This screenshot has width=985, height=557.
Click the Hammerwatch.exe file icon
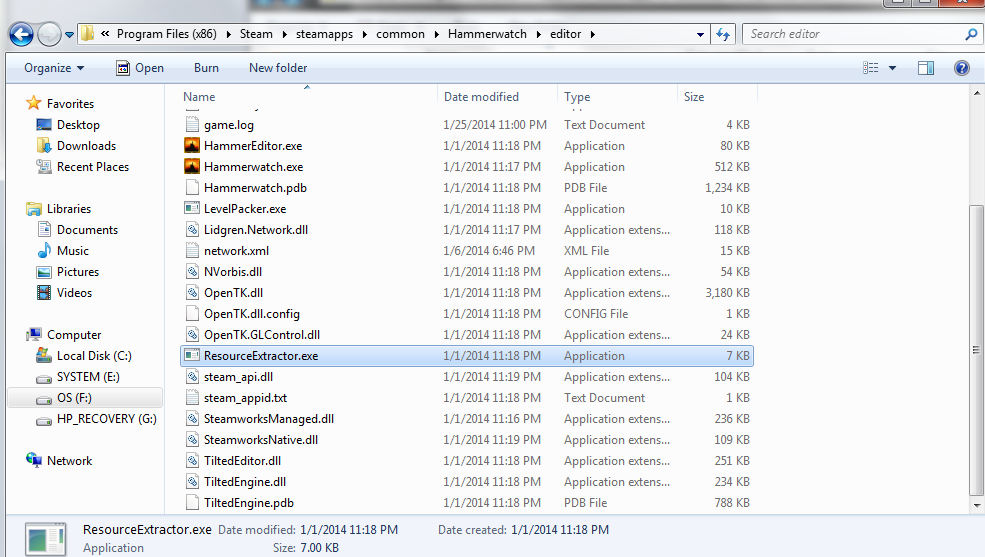tap(192, 166)
